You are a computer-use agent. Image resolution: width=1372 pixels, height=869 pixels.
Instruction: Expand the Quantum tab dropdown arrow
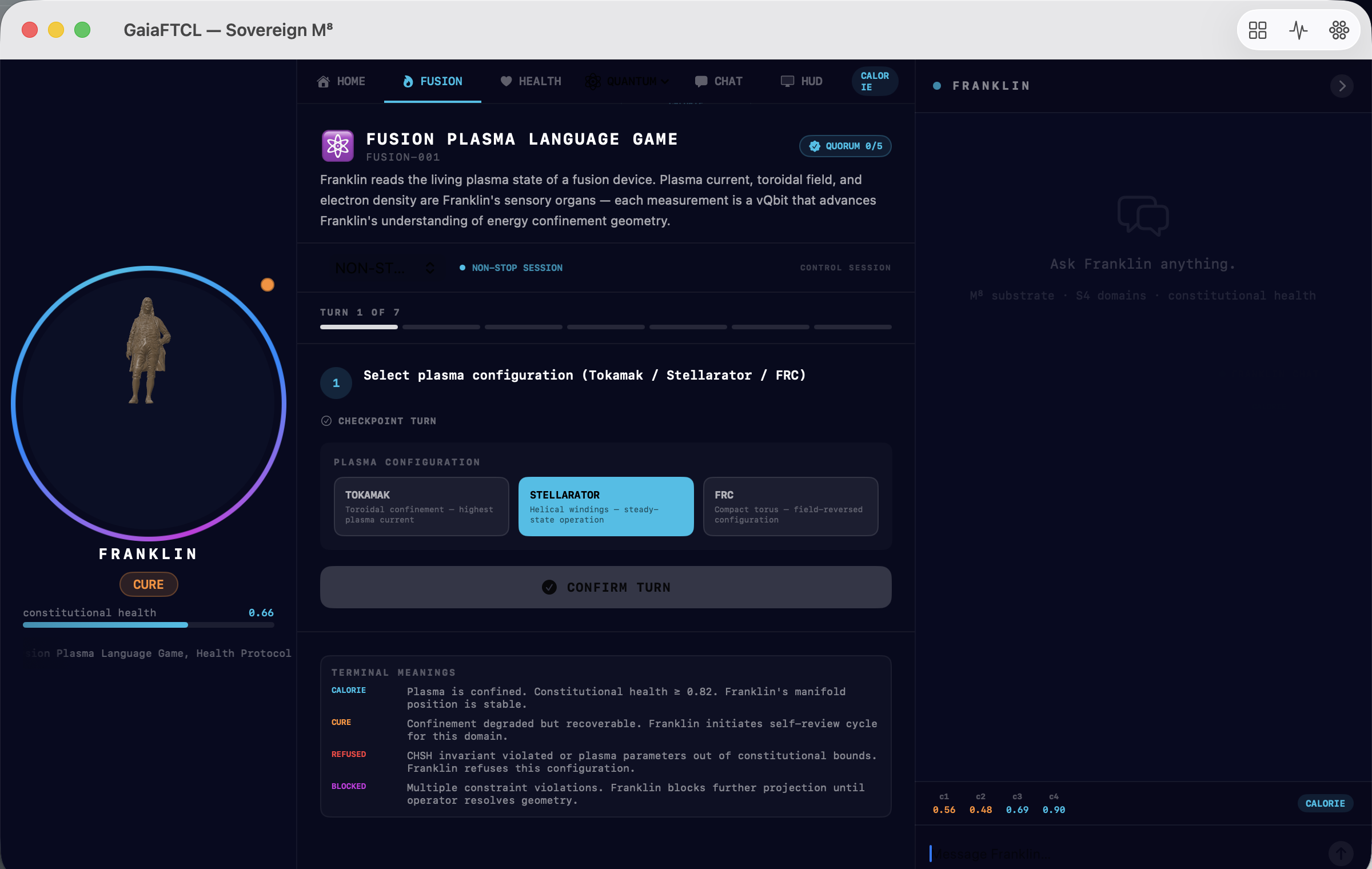664,82
